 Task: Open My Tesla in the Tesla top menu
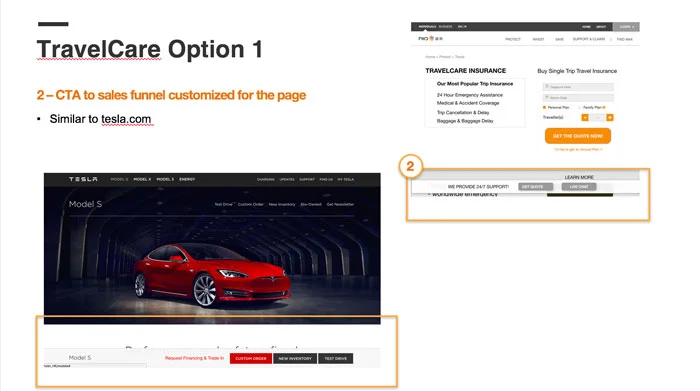click(346, 179)
